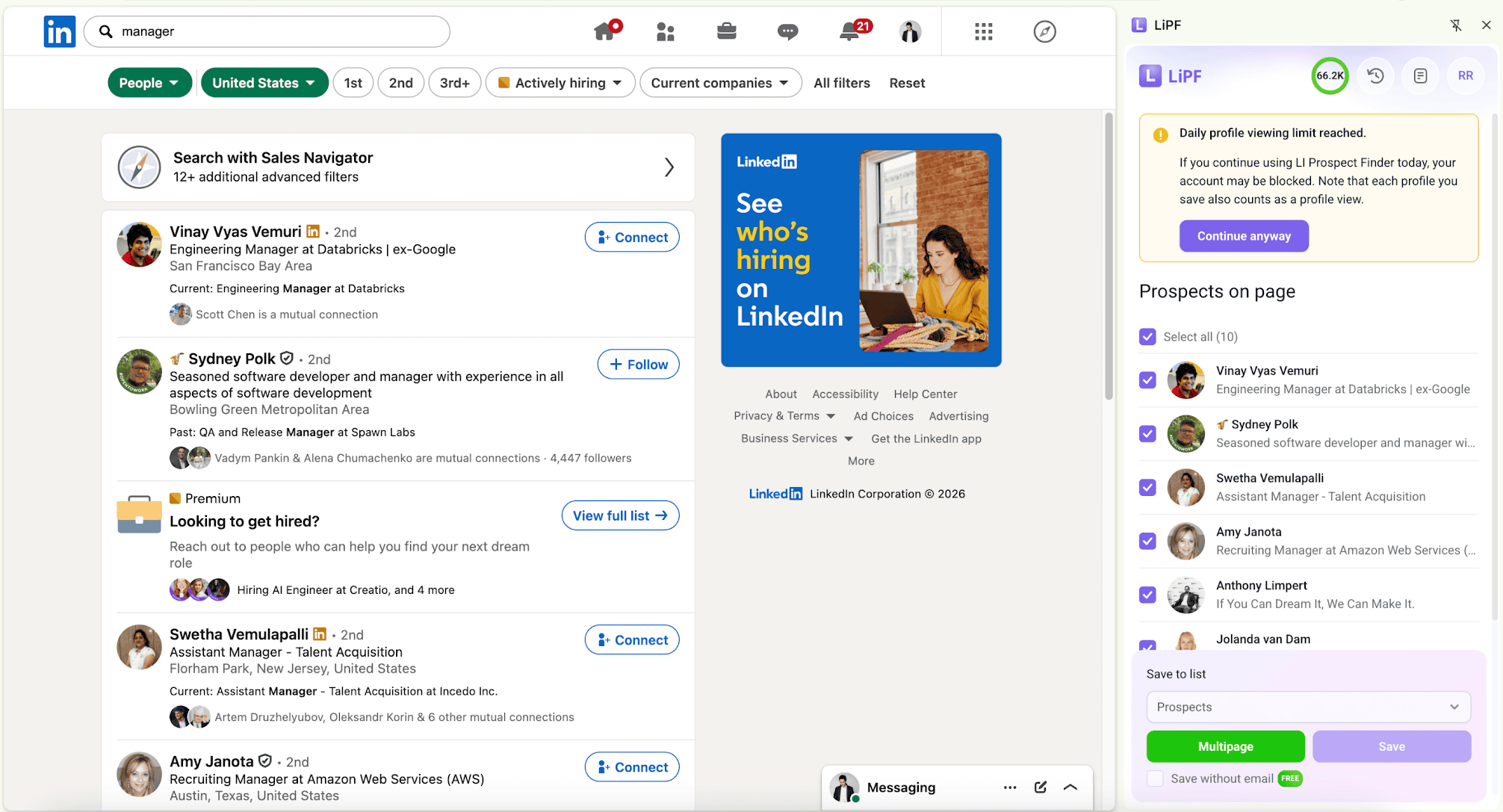Screen dimensions: 1503x812
Task: Open the LiPF history icon
Action: pyautogui.click(x=1375, y=75)
